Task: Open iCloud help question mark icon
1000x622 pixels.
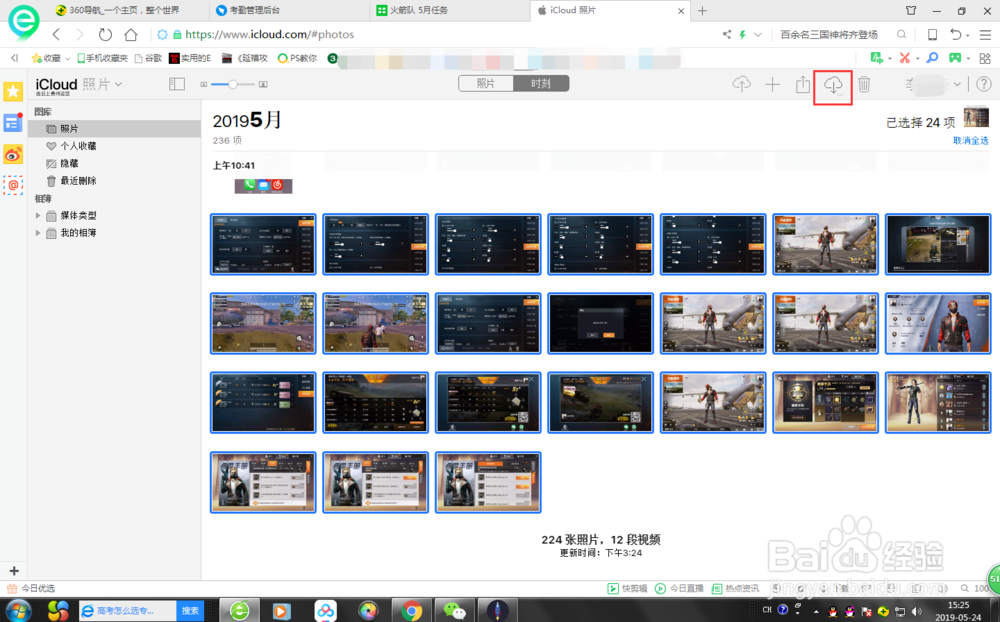Action: coord(984,84)
